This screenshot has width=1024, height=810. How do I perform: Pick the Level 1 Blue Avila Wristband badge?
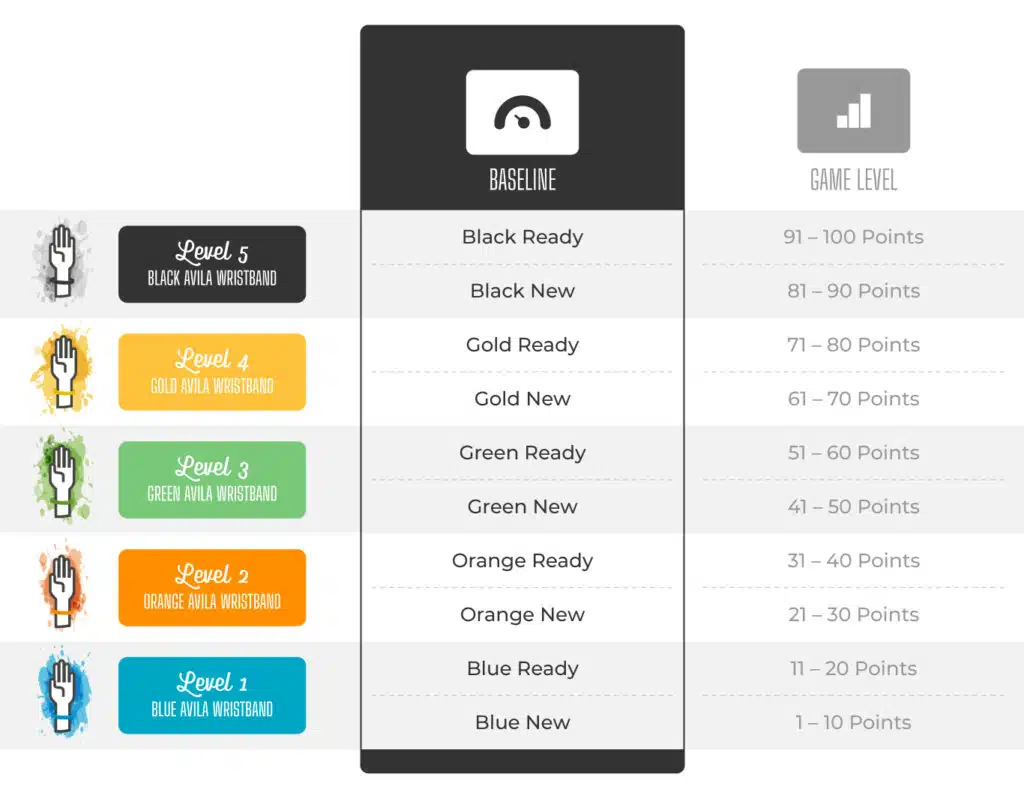point(212,695)
